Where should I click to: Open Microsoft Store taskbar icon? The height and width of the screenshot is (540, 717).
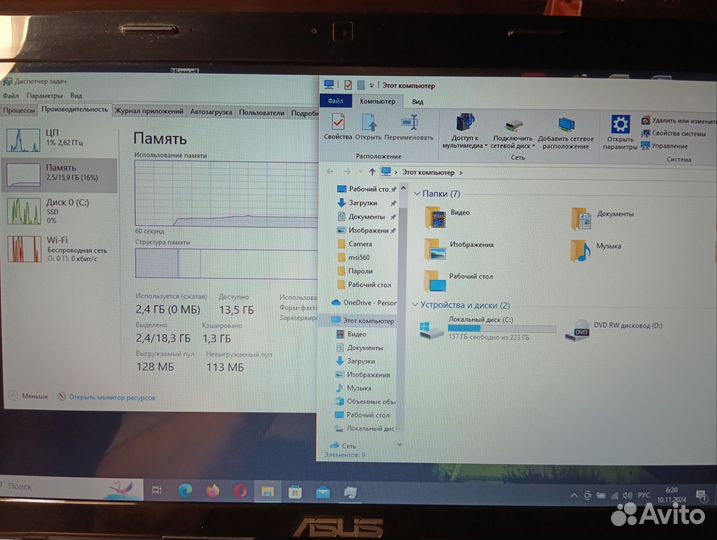[x=295, y=492]
